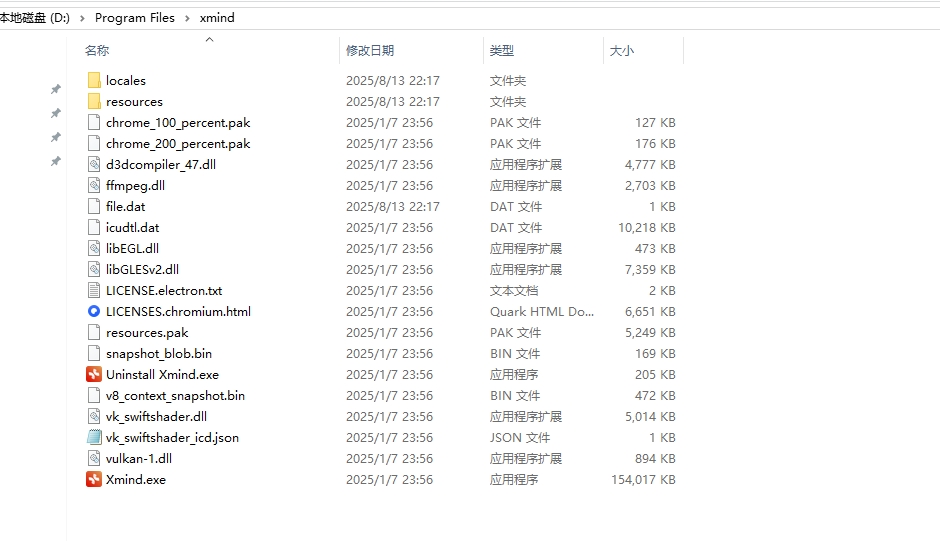Click the ffmpeg.dll file icon
Screen dimensions: 940x541
(x=94, y=185)
